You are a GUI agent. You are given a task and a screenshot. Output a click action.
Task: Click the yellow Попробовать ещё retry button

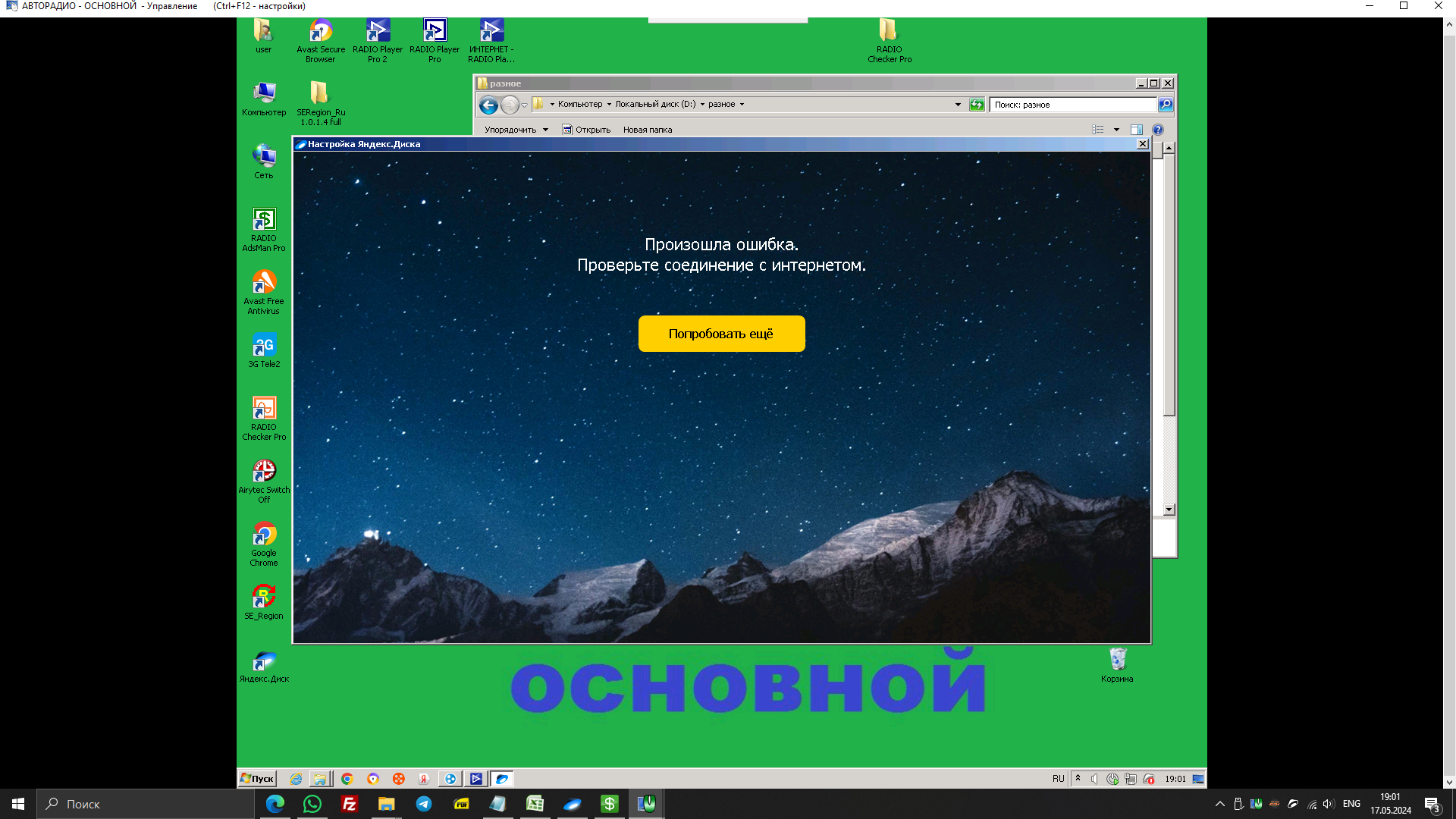[x=721, y=334]
